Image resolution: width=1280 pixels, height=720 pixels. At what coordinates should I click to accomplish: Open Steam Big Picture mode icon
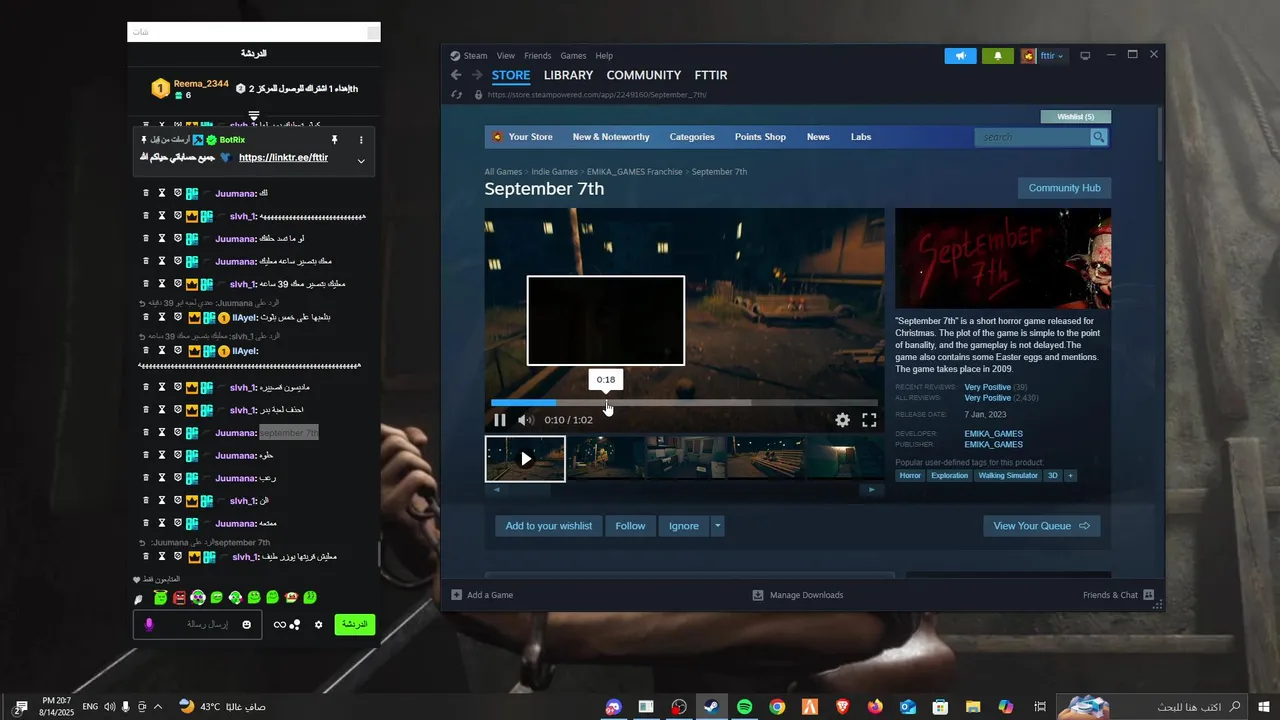[x=1085, y=56]
